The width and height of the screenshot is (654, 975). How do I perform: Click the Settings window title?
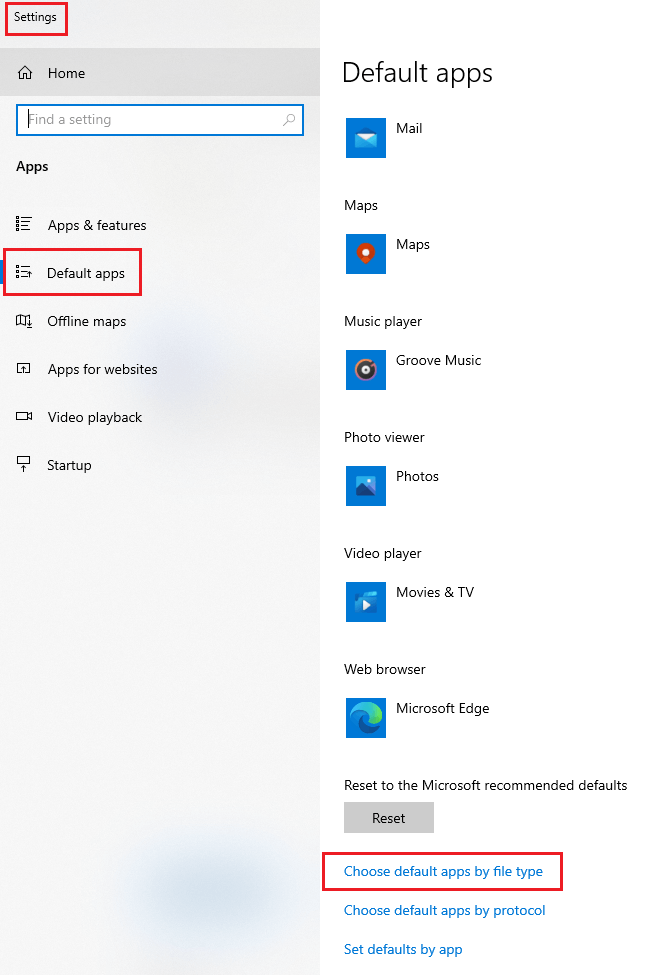(x=35, y=17)
